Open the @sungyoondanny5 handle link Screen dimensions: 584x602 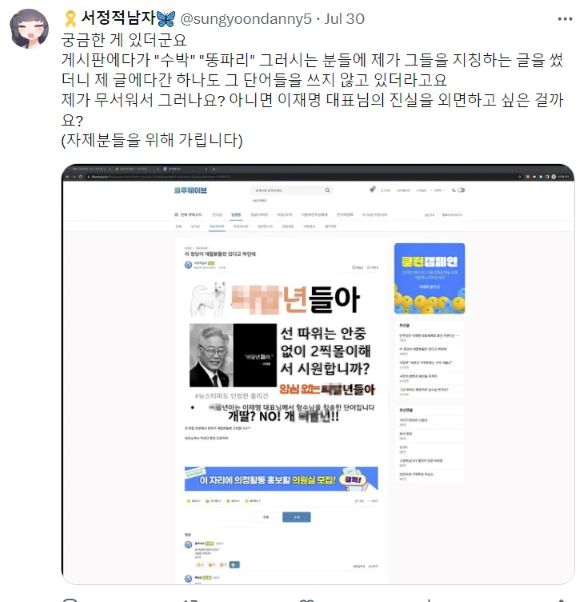246,19
